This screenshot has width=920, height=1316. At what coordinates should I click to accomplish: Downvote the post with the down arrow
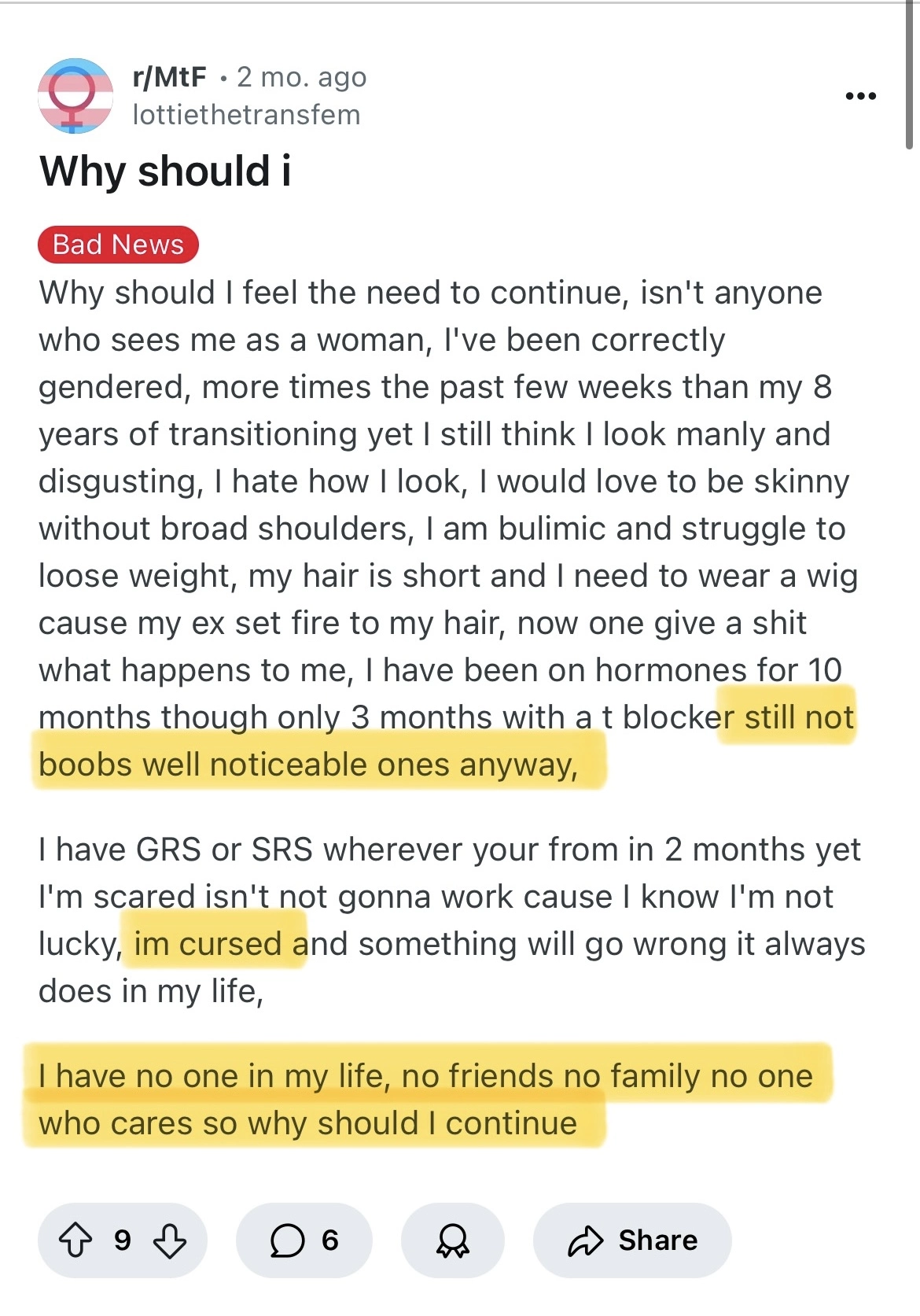(170, 1240)
